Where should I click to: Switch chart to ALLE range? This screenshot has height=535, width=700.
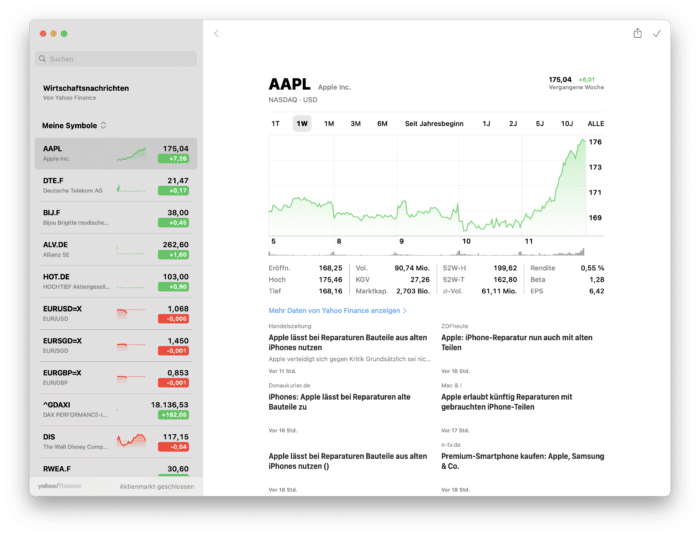click(x=596, y=124)
